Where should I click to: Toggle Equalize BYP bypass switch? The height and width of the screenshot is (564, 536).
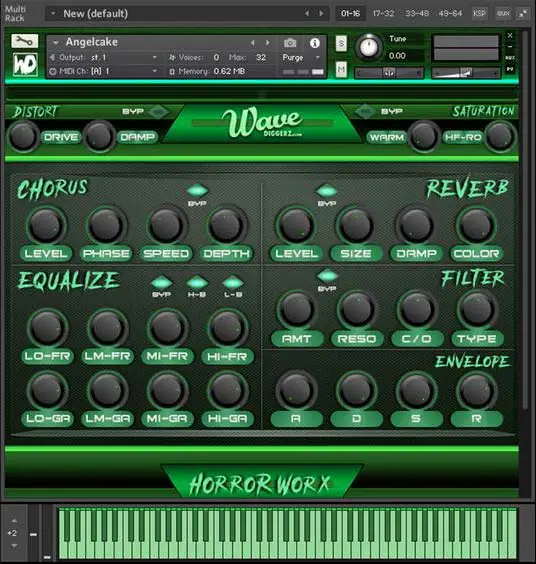tap(161, 283)
